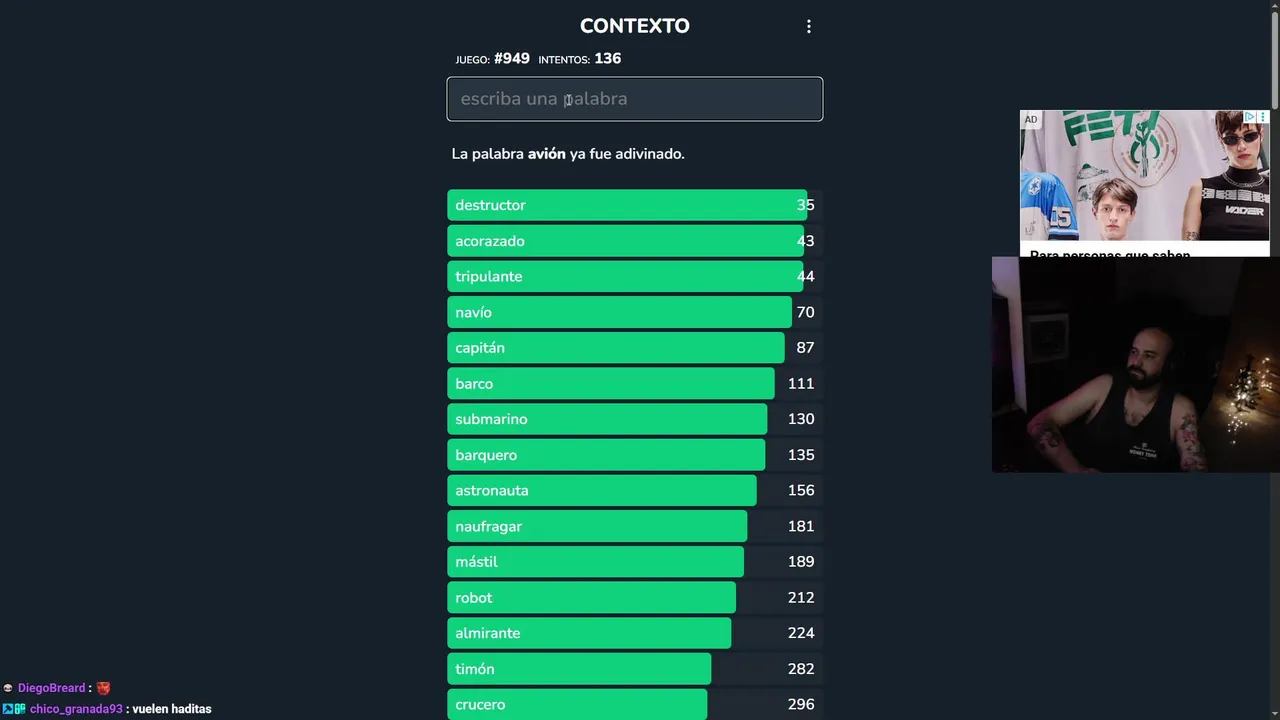Click the CONTEXTO title heading

(635, 26)
